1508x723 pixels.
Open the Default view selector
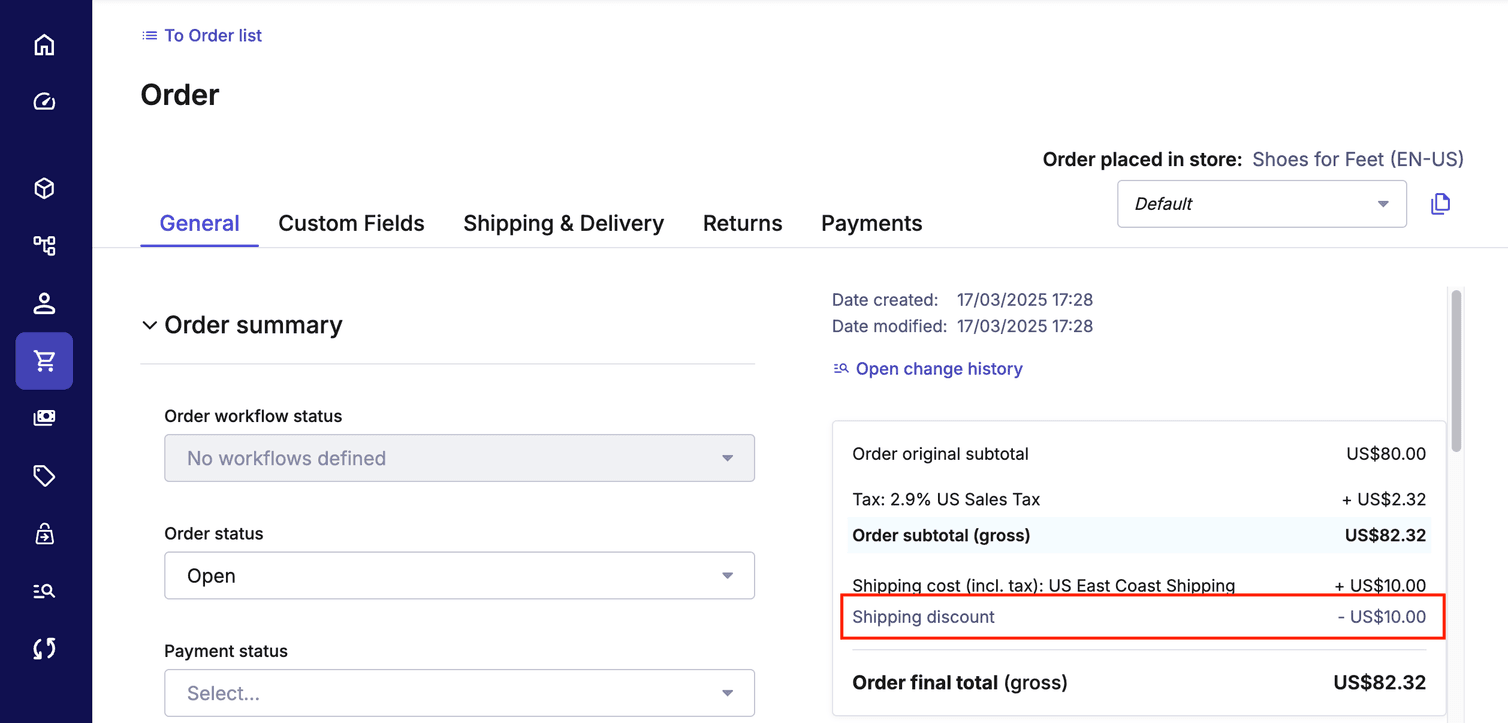click(1261, 203)
